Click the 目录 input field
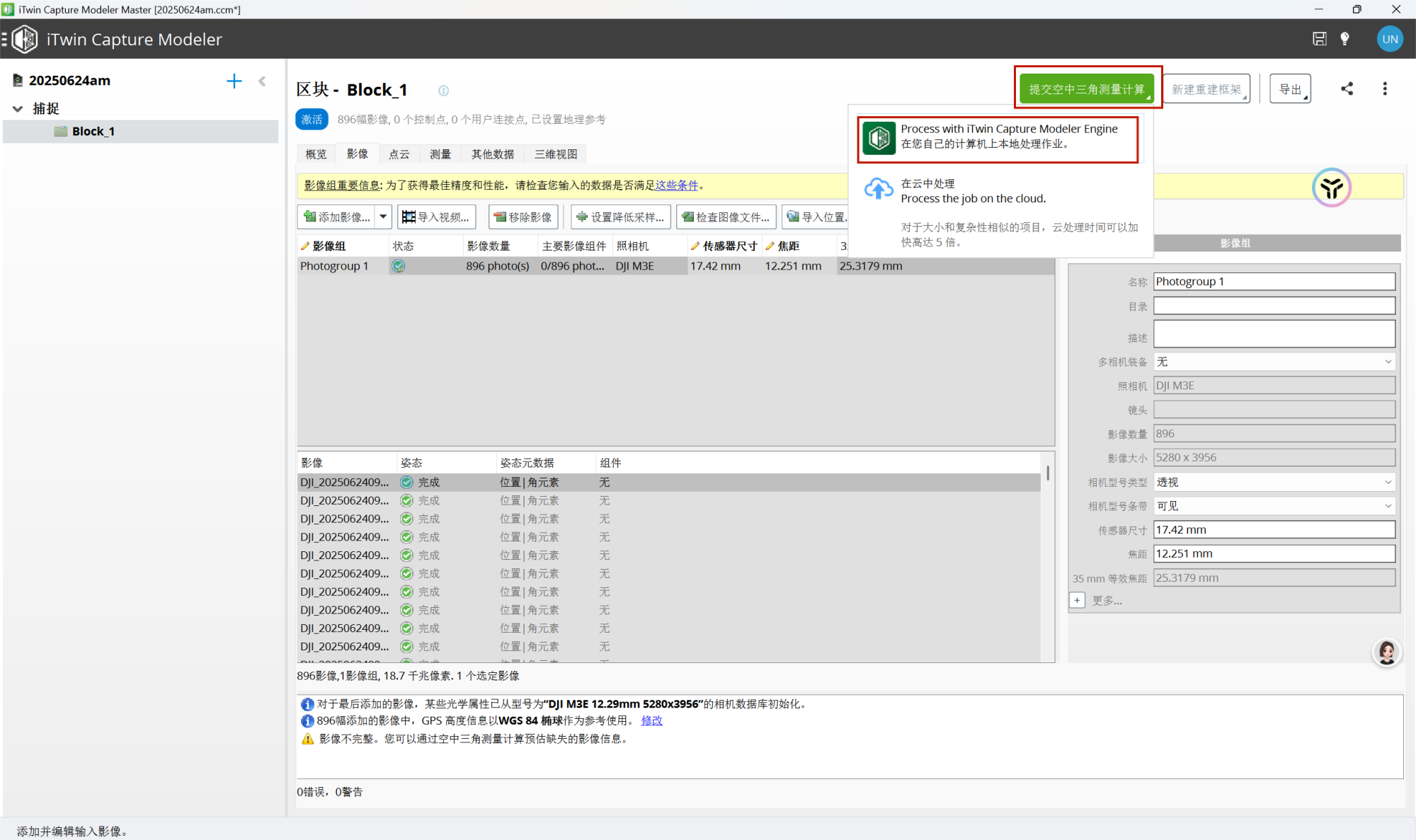Image resolution: width=1416 pixels, height=840 pixels. pyautogui.click(x=1274, y=306)
